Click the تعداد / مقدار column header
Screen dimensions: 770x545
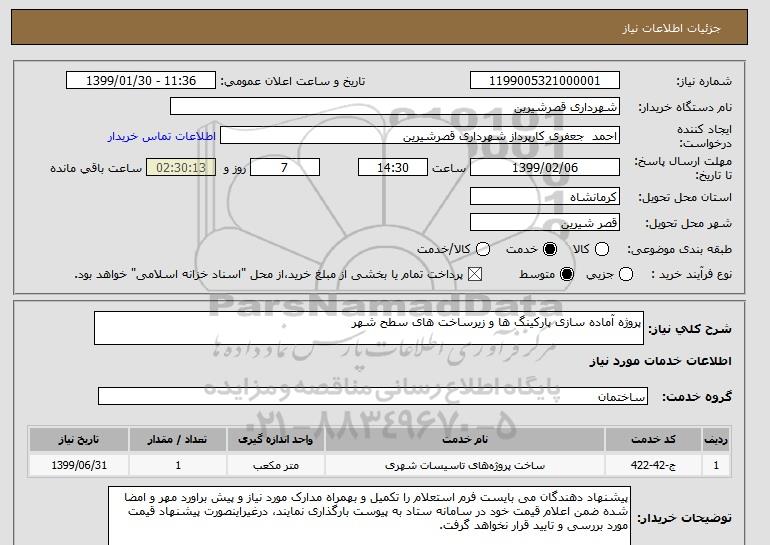178,439
